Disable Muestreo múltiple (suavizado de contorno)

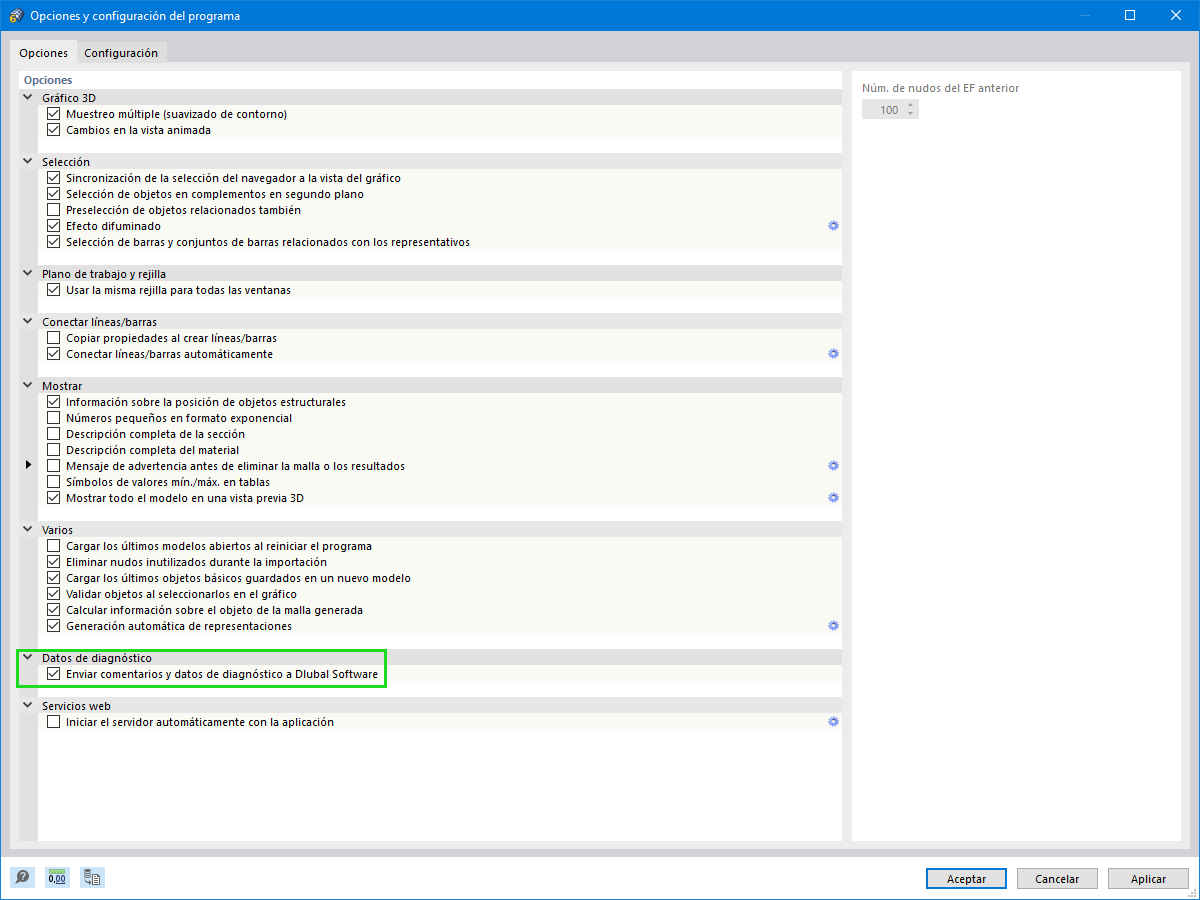[x=54, y=114]
